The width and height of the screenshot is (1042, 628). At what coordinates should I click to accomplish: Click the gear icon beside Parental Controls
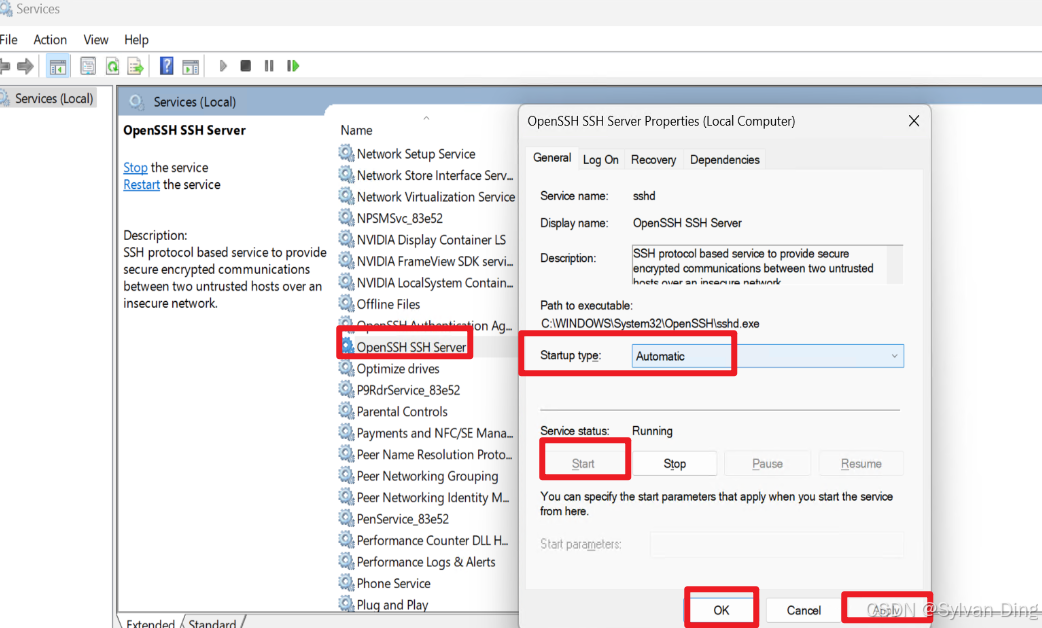coord(346,411)
